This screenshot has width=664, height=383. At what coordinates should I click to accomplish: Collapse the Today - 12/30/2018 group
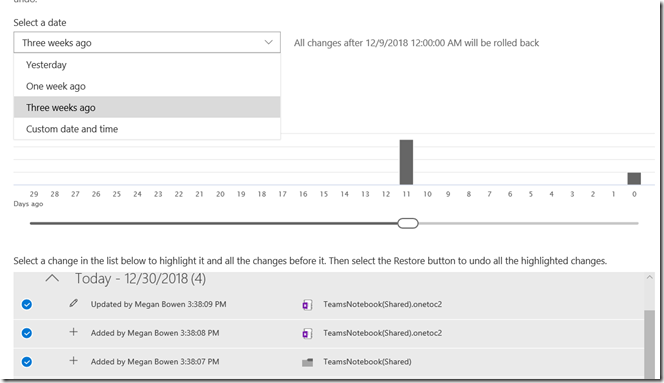[52, 278]
